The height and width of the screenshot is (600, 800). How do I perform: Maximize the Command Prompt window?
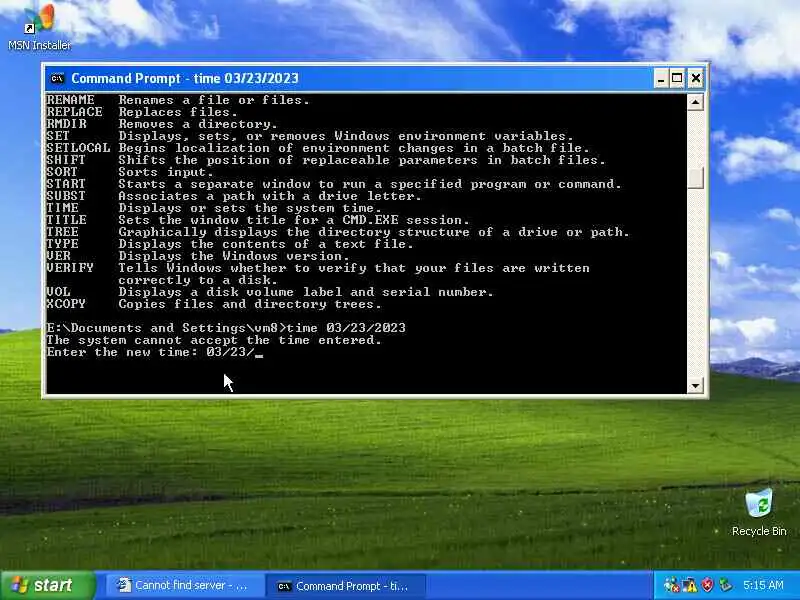[677, 79]
